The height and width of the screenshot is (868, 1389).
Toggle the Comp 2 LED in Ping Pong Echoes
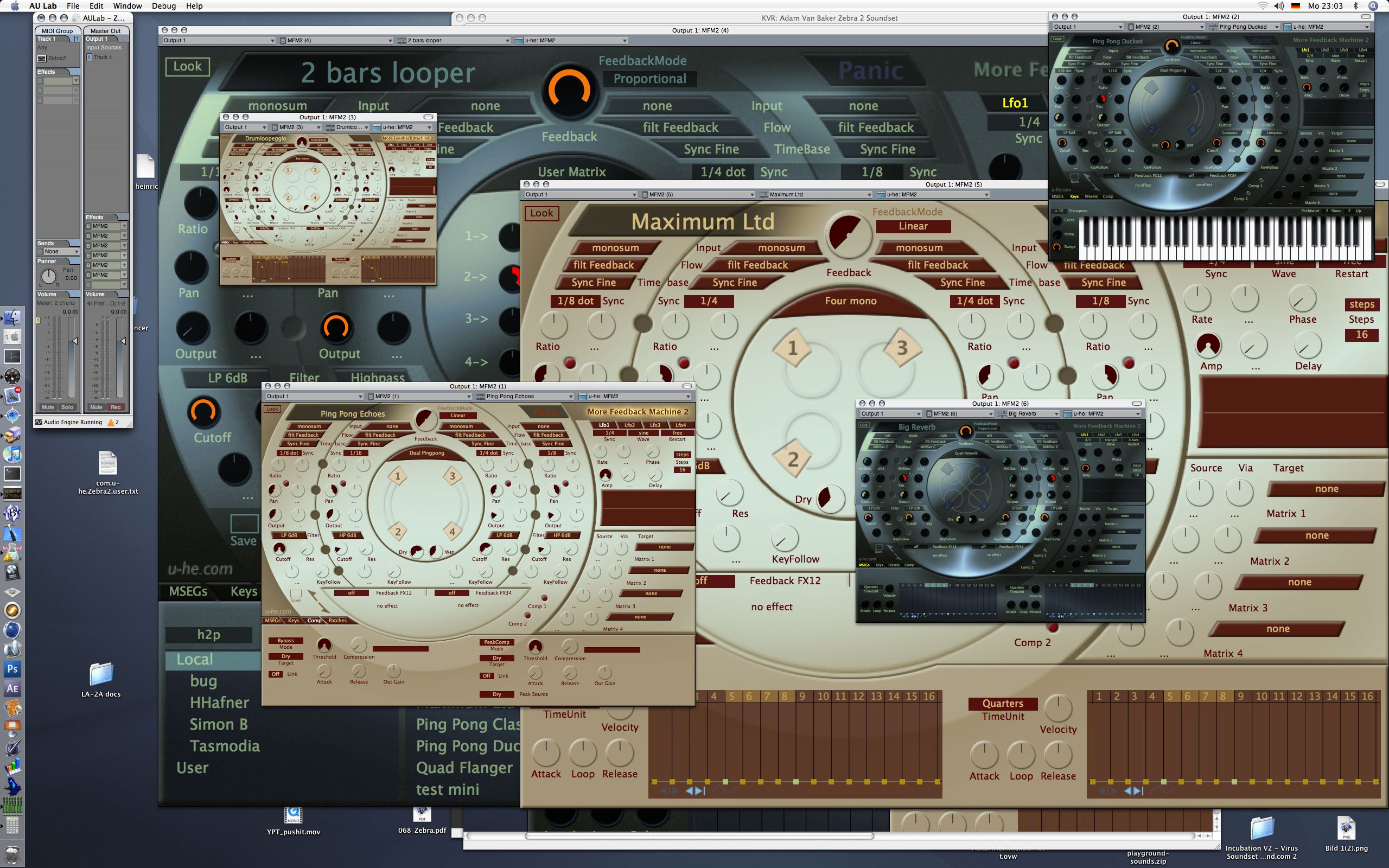tap(527, 615)
